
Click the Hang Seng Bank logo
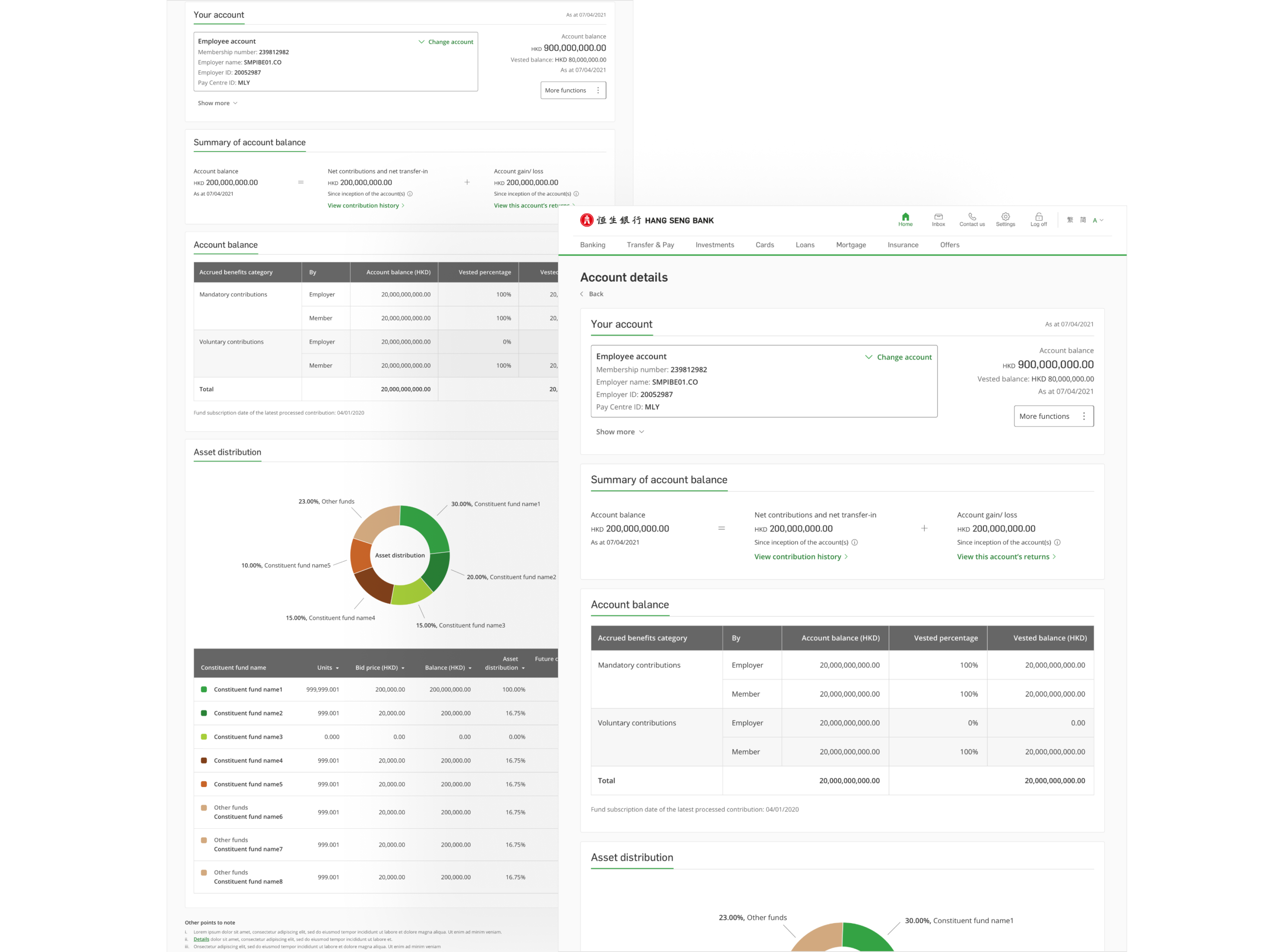point(647,220)
